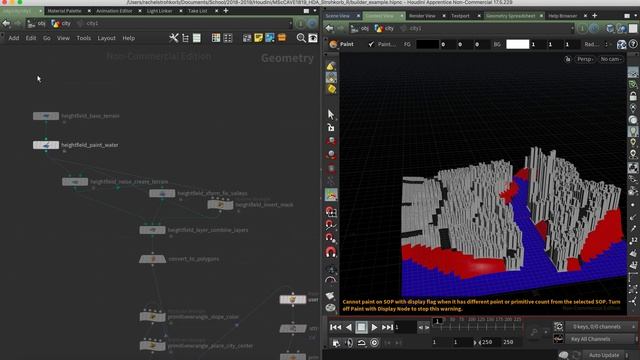Screen dimensions: 640x360
Task: Open the 0 keys, 0/0 channels dropdown
Action: (600, 327)
